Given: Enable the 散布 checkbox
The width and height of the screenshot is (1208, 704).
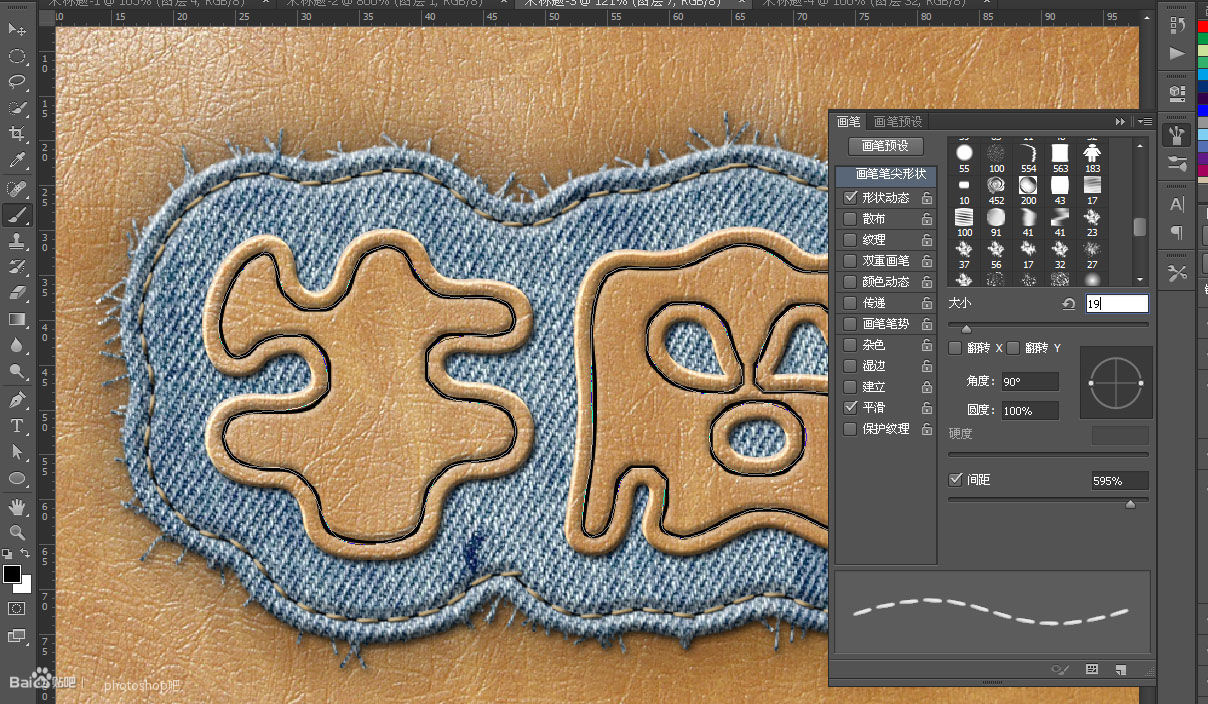Looking at the screenshot, I should (x=850, y=219).
